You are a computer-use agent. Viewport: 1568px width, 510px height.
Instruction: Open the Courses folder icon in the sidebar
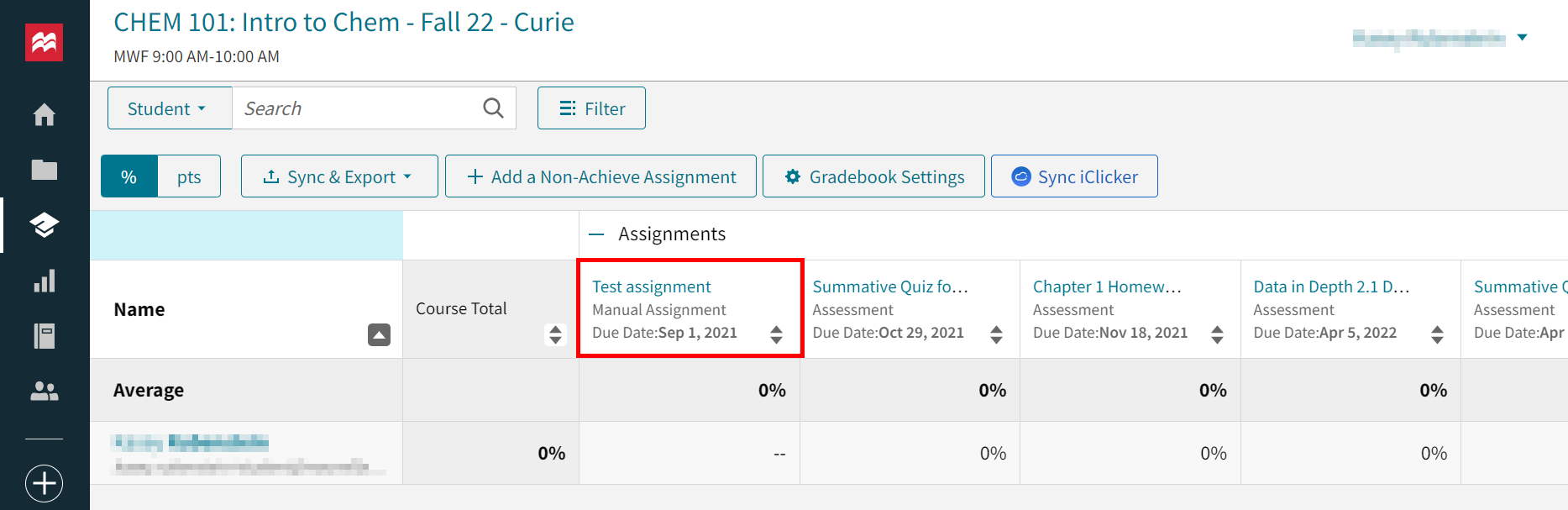44,169
